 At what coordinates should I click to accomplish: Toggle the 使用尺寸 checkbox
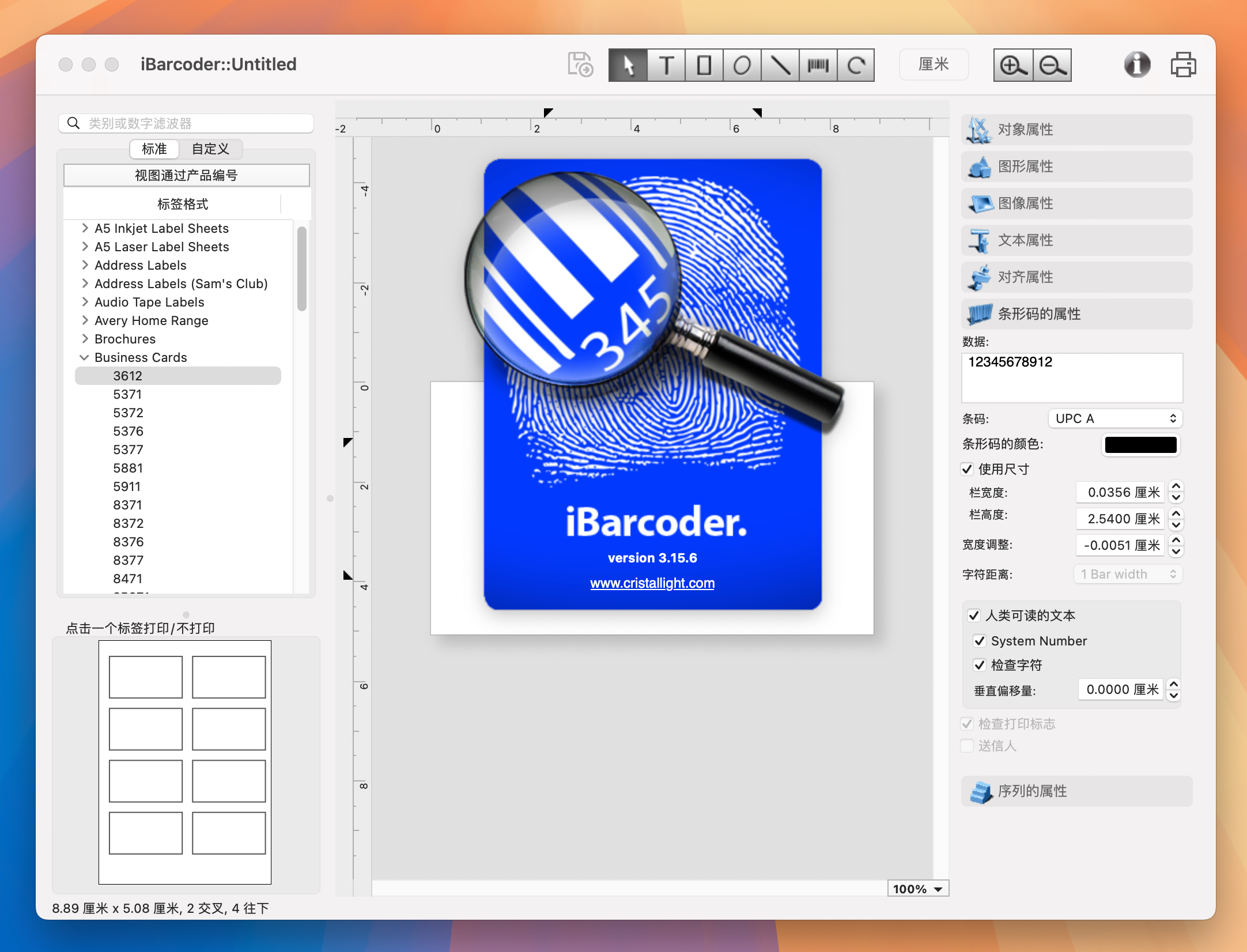pos(968,469)
